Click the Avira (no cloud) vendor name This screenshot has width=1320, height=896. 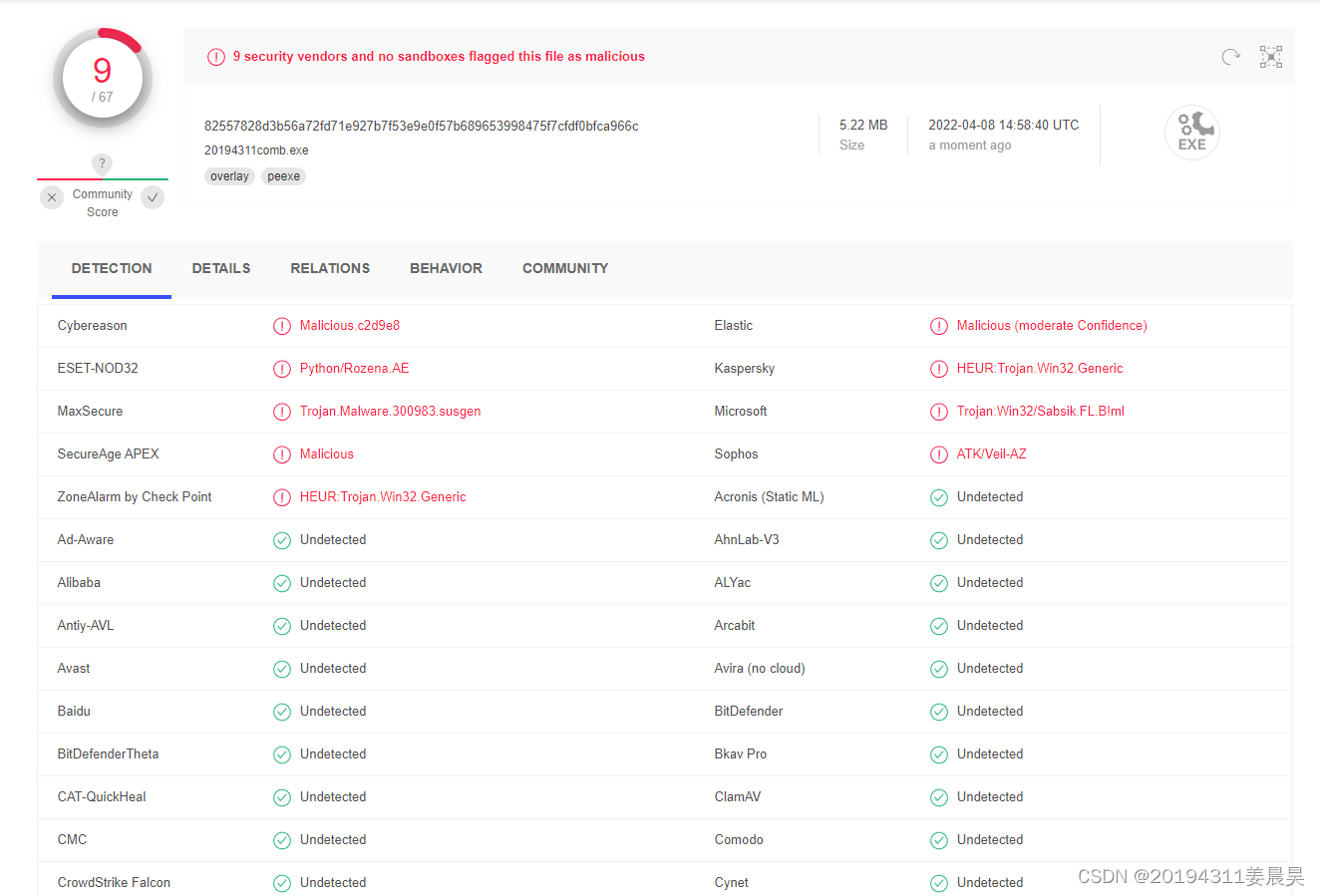[x=760, y=669]
